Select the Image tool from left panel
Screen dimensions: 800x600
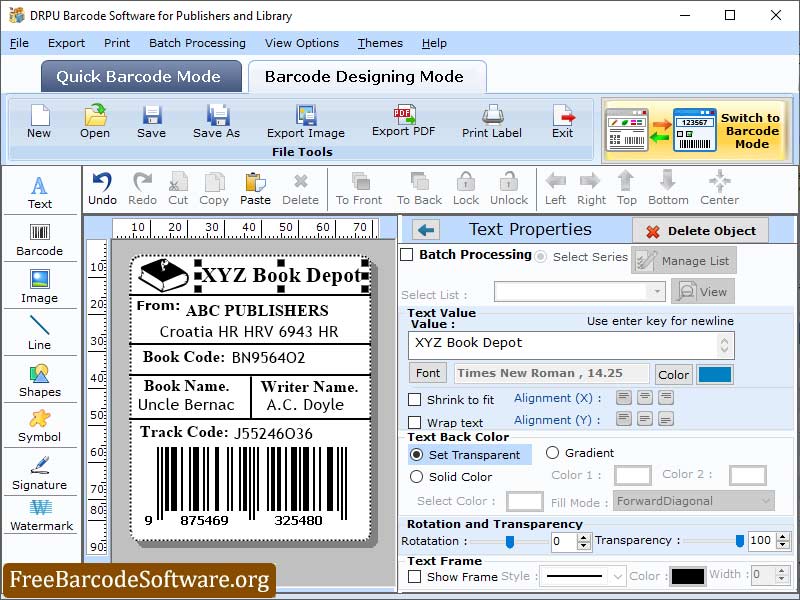click(x=40, y=287)
